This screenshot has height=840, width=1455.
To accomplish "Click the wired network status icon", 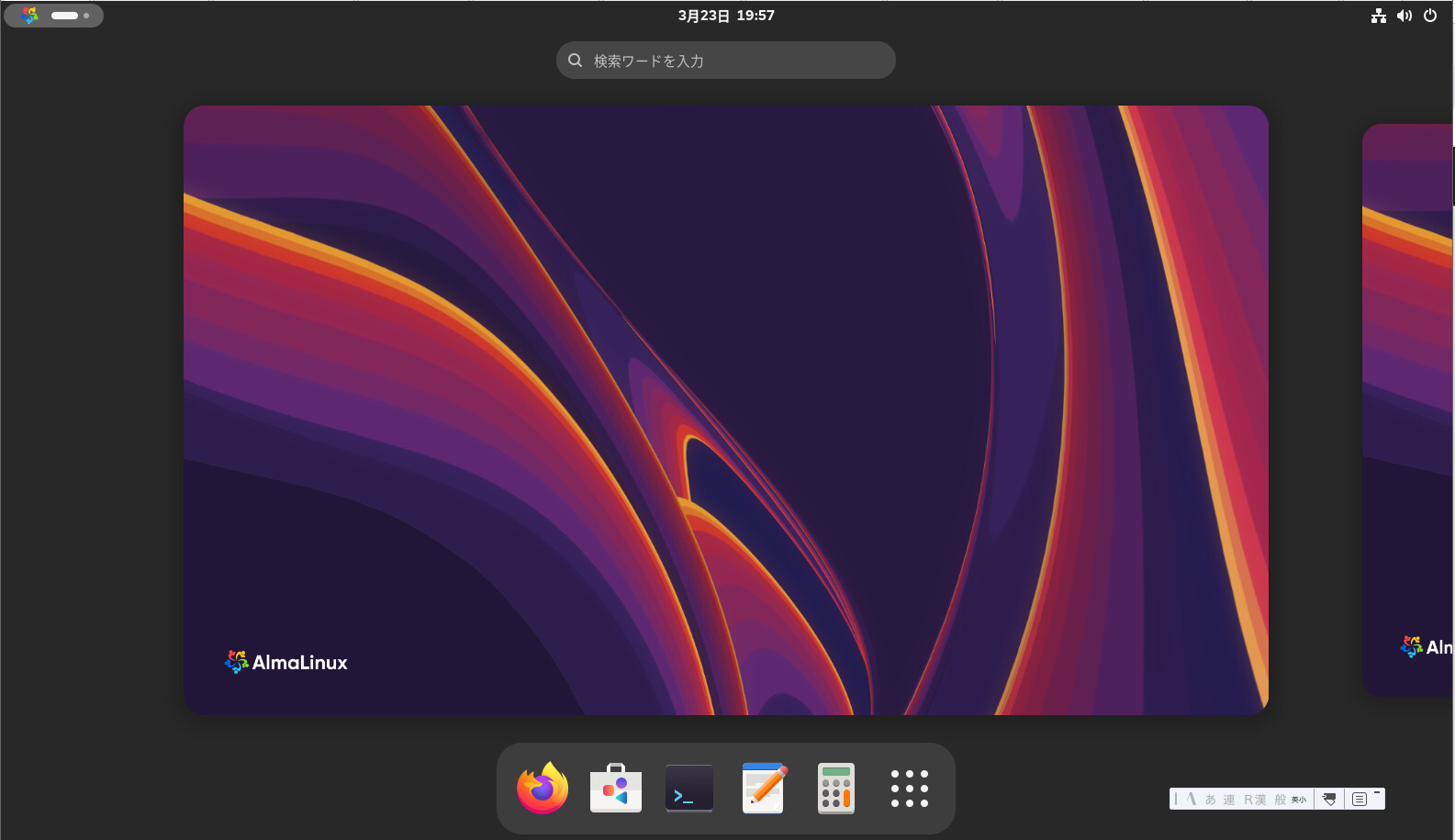I will point(1378,16).
